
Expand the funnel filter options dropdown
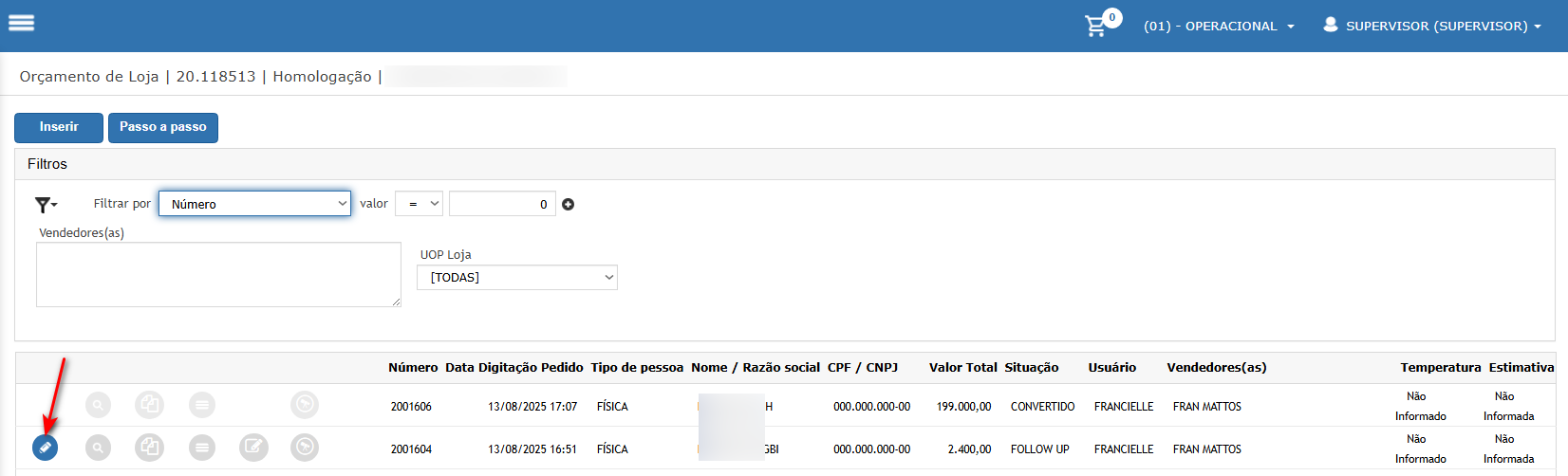point(46,204)
